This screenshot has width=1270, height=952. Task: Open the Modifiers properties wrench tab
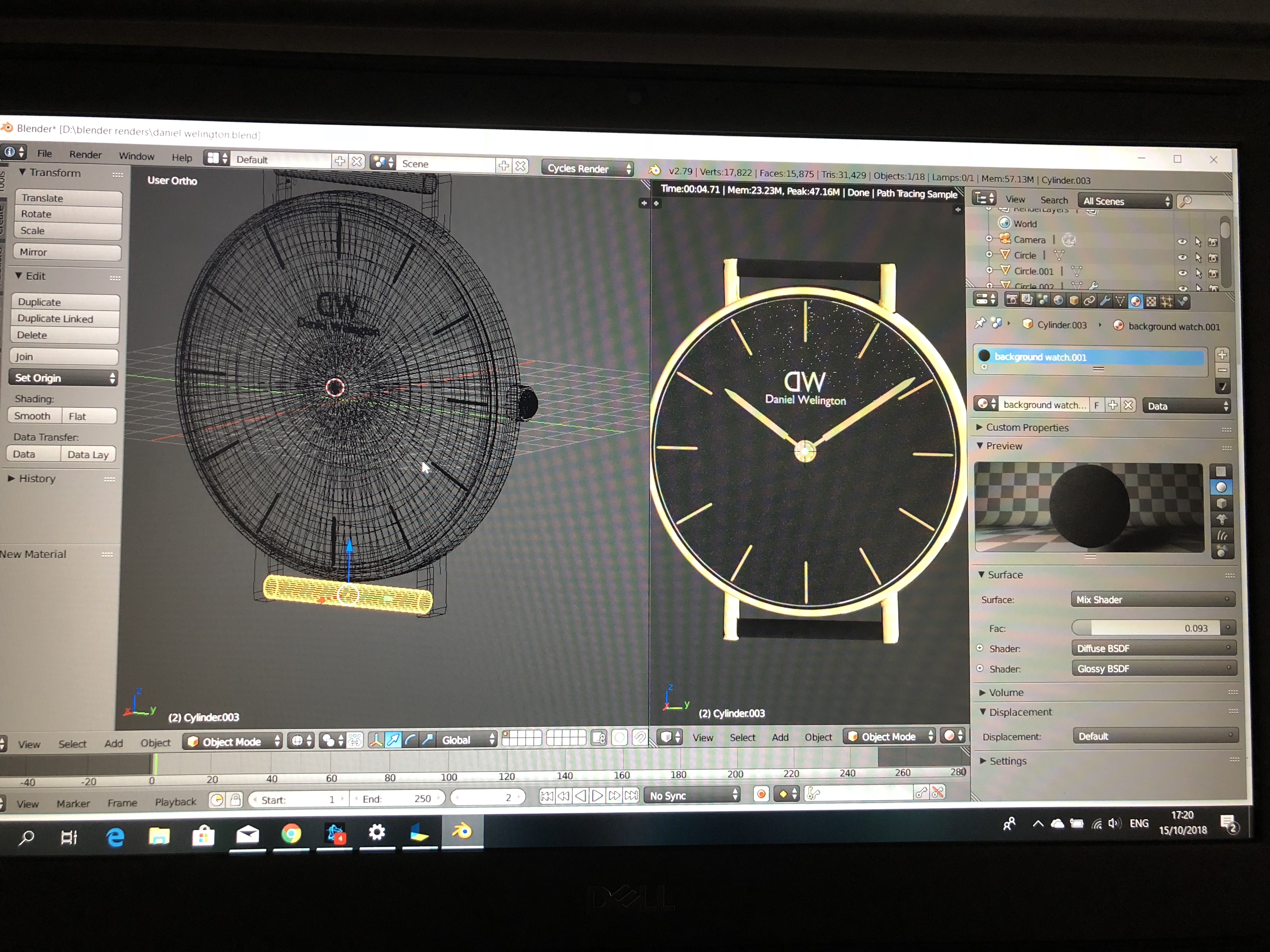coord(1105,301)
